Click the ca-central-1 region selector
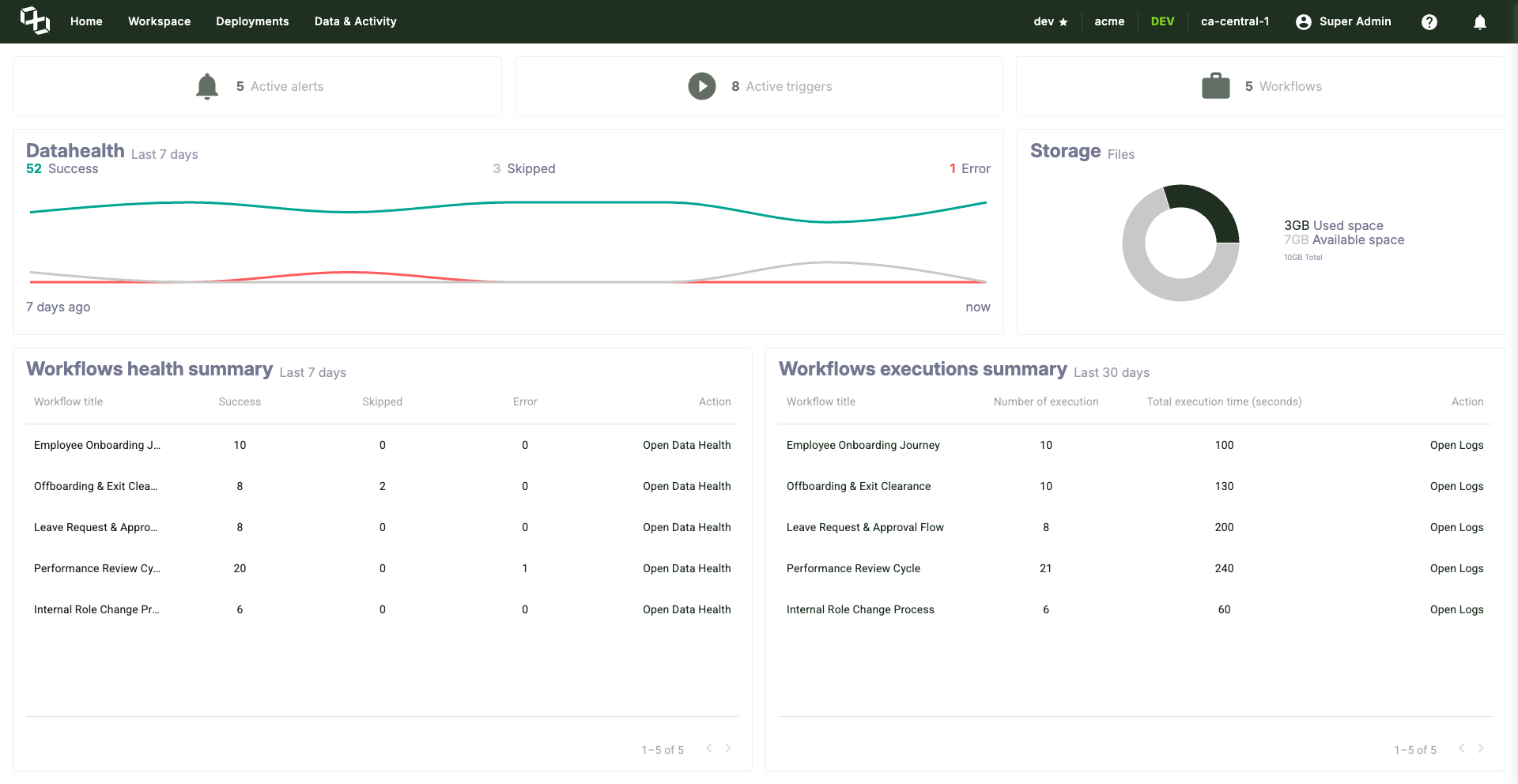This screenshot has height=784, width=1518. point(1235,21)
